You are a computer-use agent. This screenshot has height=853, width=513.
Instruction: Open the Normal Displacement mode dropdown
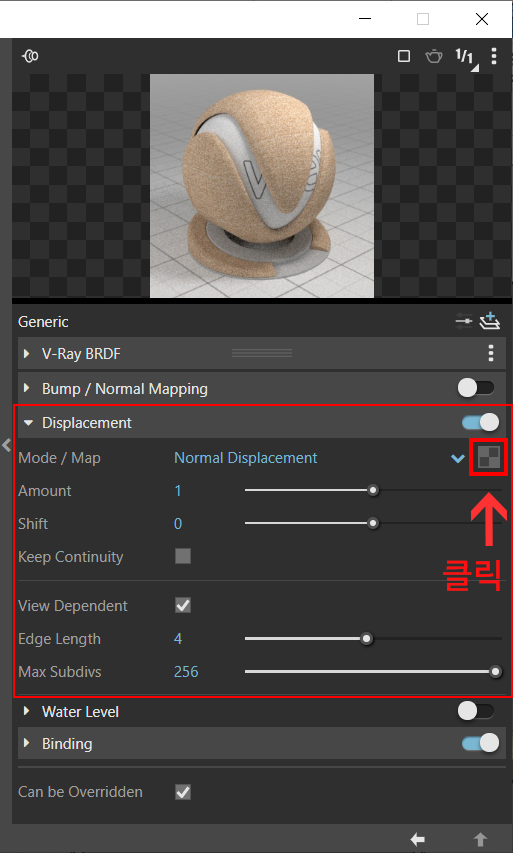[x=458, y=459]
